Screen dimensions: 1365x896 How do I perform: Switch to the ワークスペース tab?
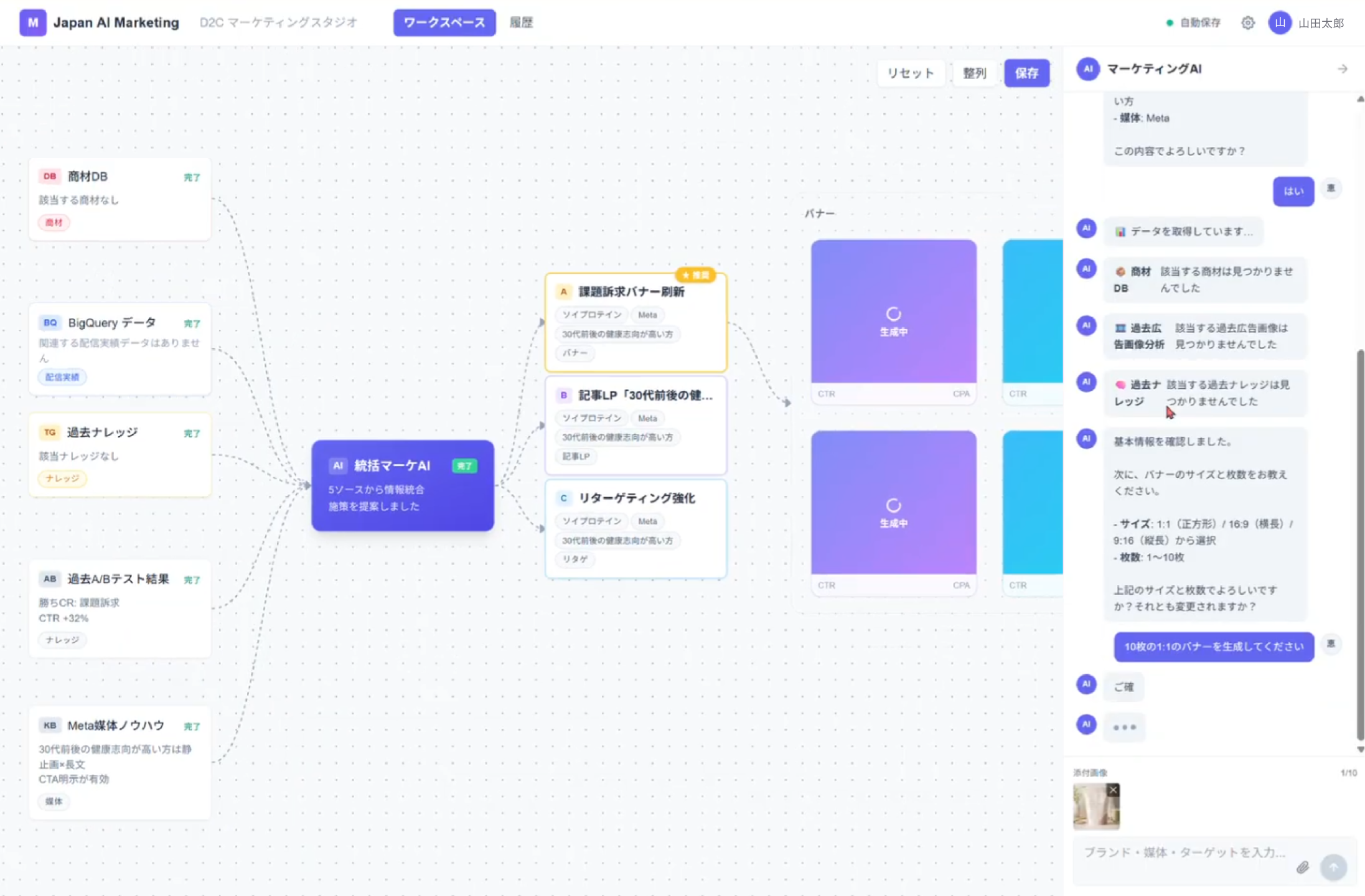coord(444,23)
